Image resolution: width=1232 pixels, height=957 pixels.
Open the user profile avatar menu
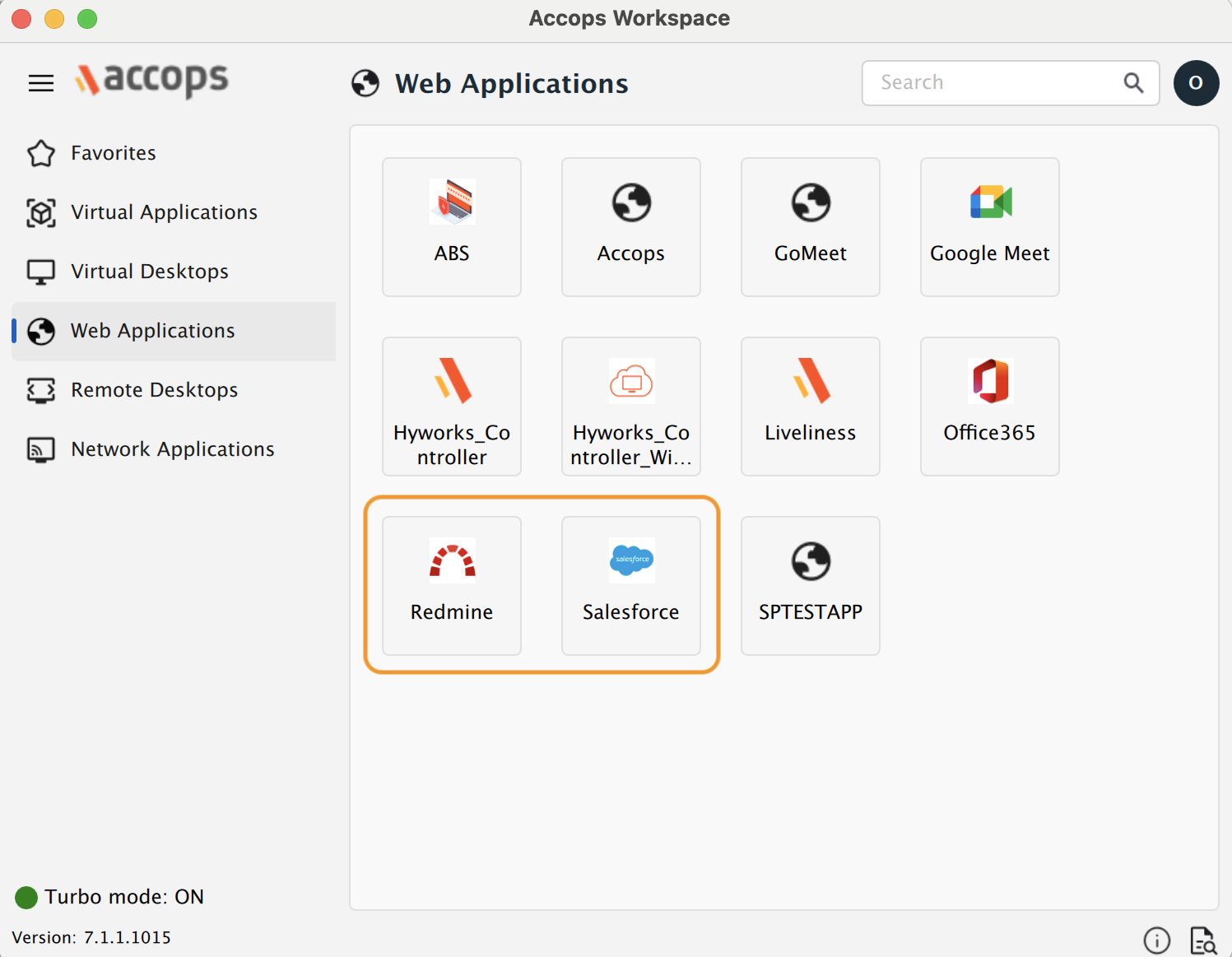1196,83
